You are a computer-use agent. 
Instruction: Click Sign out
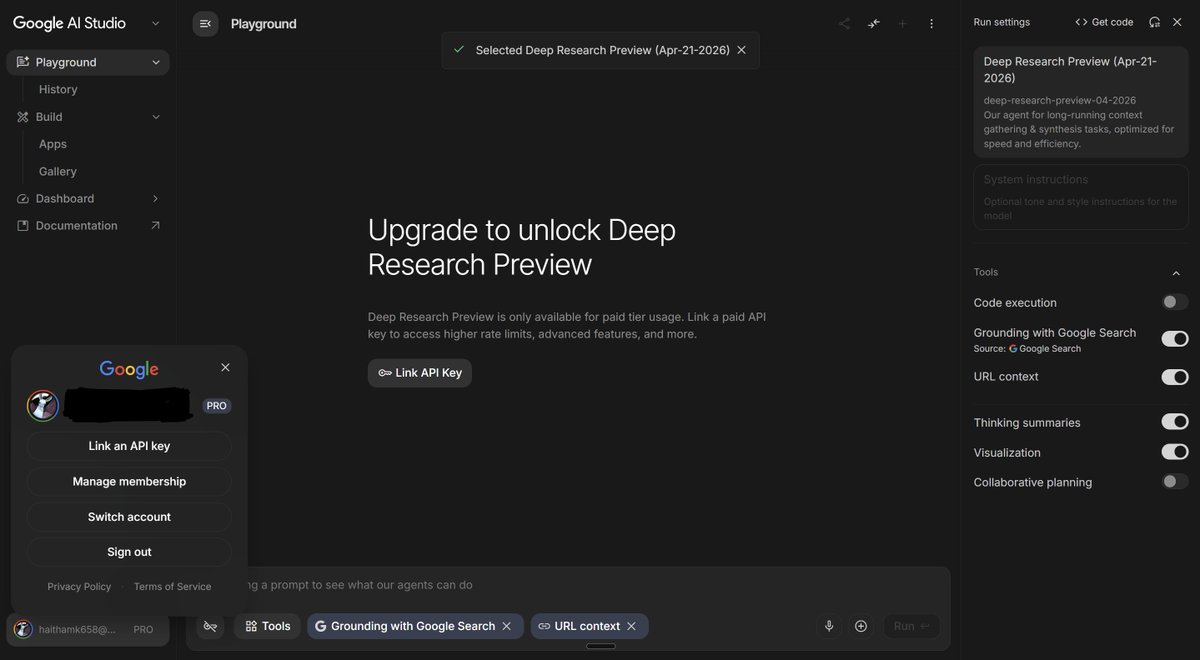pos(129,552)
